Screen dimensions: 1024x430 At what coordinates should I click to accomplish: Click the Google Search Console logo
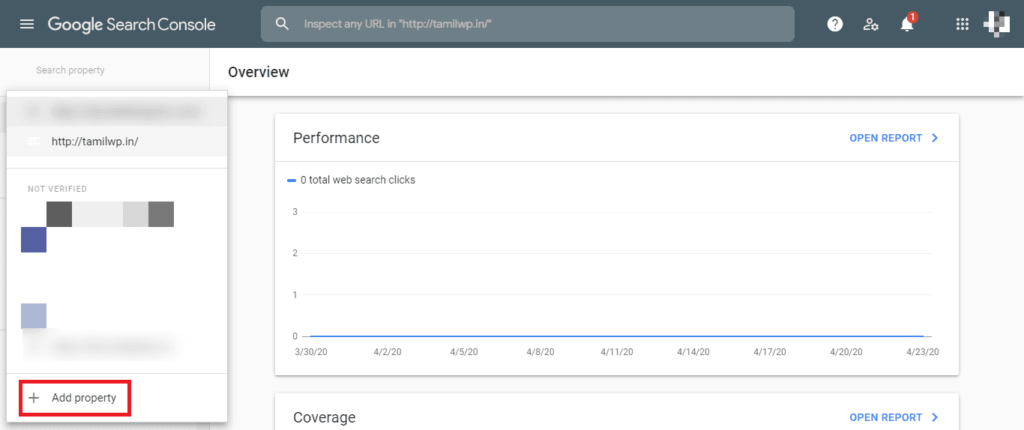point(131,24)
